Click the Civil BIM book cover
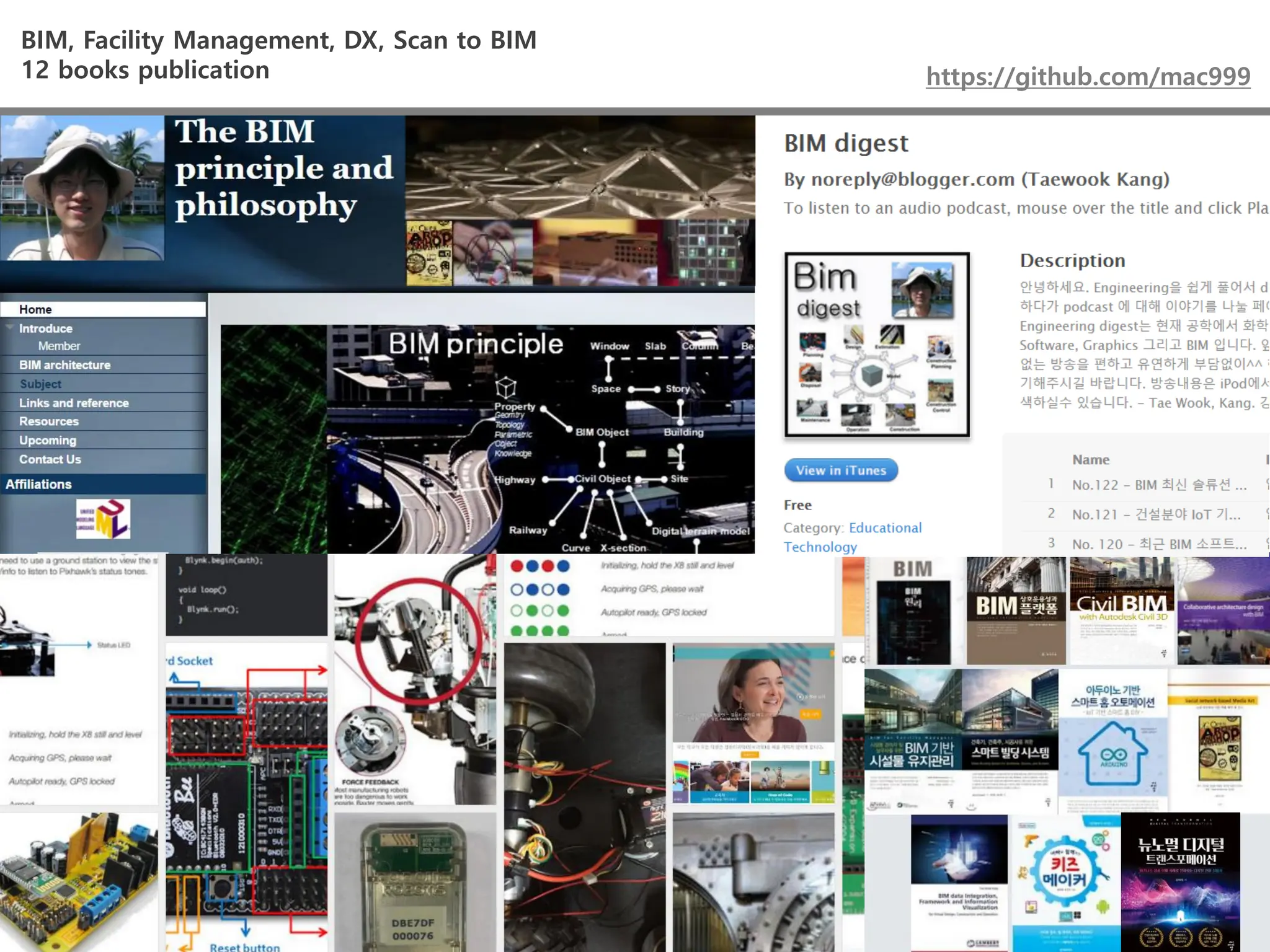The image size is (1270, 952). click(x=1122, y=610)
